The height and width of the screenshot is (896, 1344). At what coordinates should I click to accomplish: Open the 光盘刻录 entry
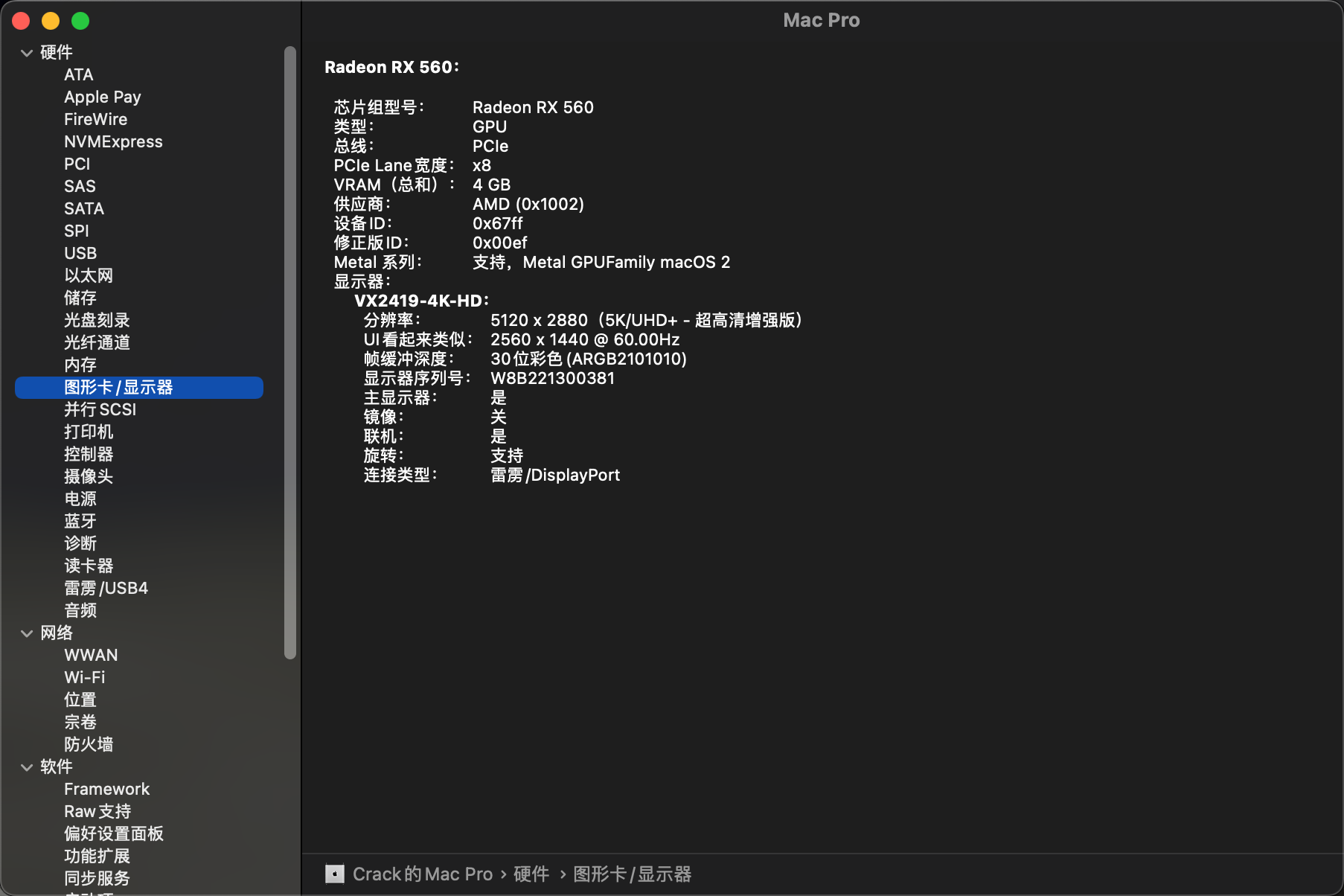coord(97,320)
